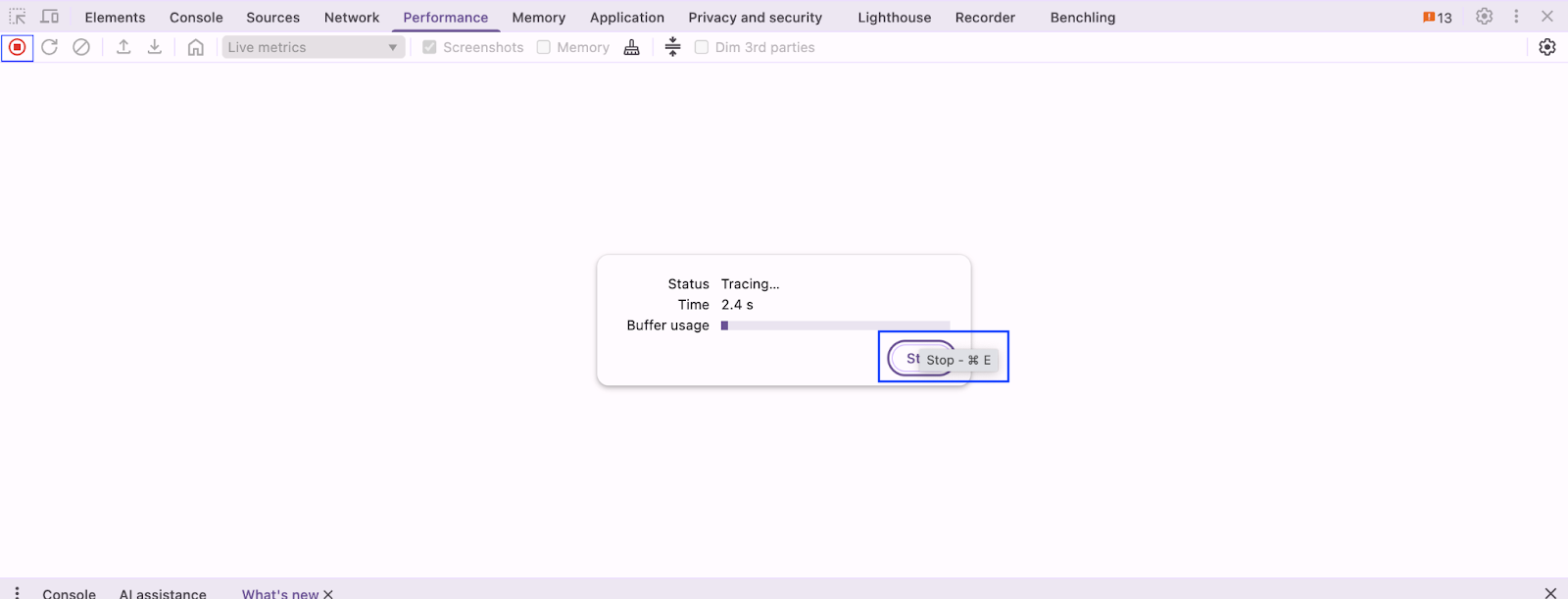Screen dimensions: 1568x599
Task: Enable the Memory checkbox
Action: [x=544, y=47]
